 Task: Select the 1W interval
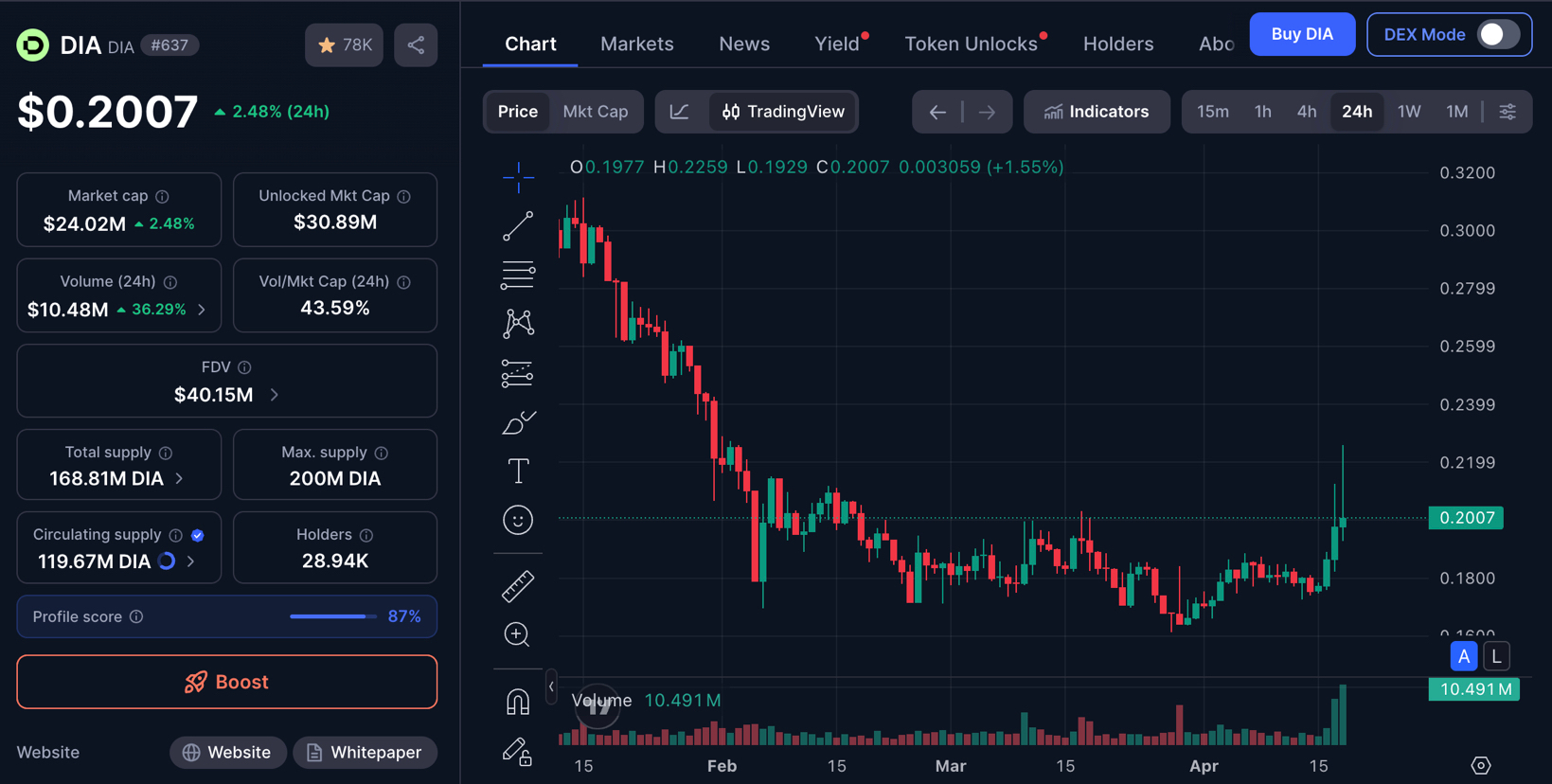point(1409,112)
